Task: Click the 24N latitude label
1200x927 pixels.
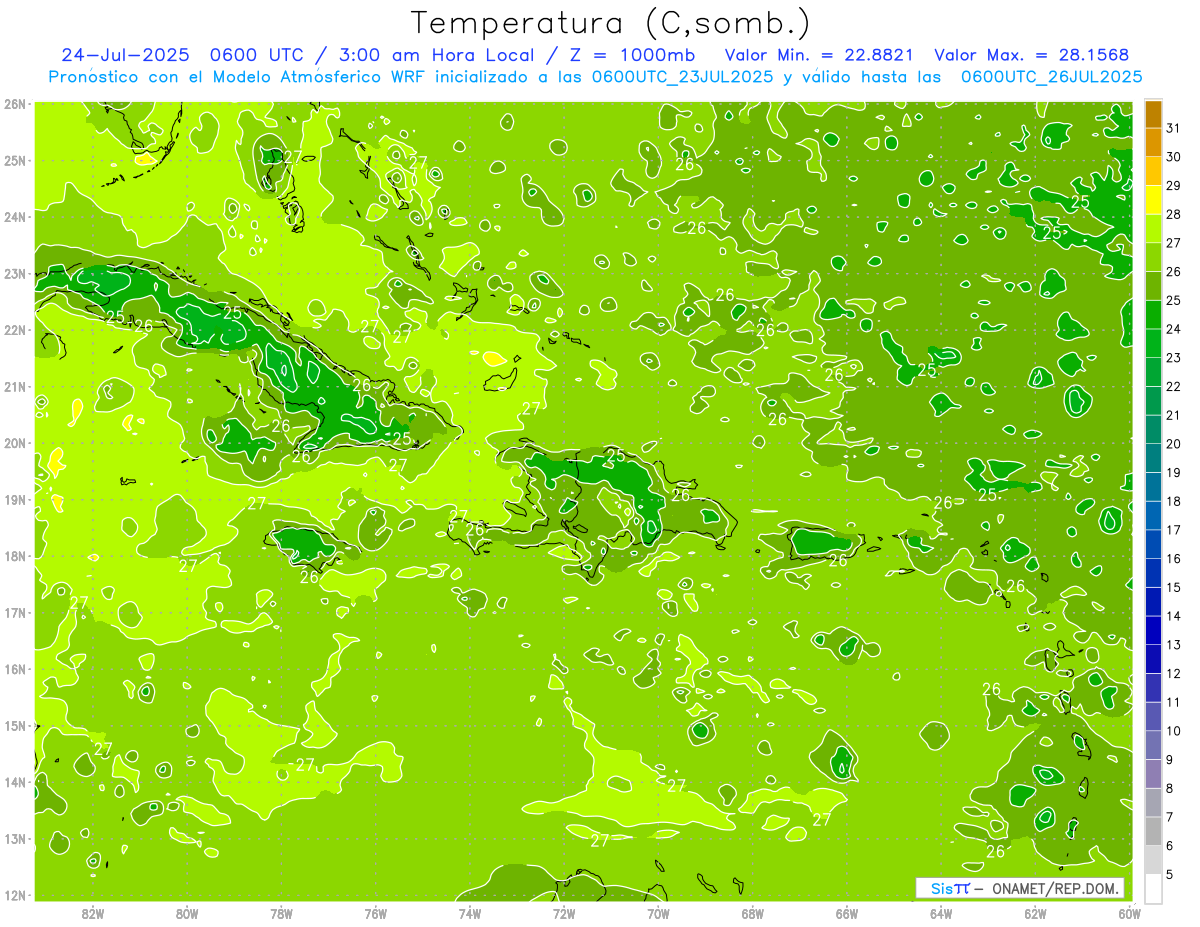Action: (x=15, y=216)
